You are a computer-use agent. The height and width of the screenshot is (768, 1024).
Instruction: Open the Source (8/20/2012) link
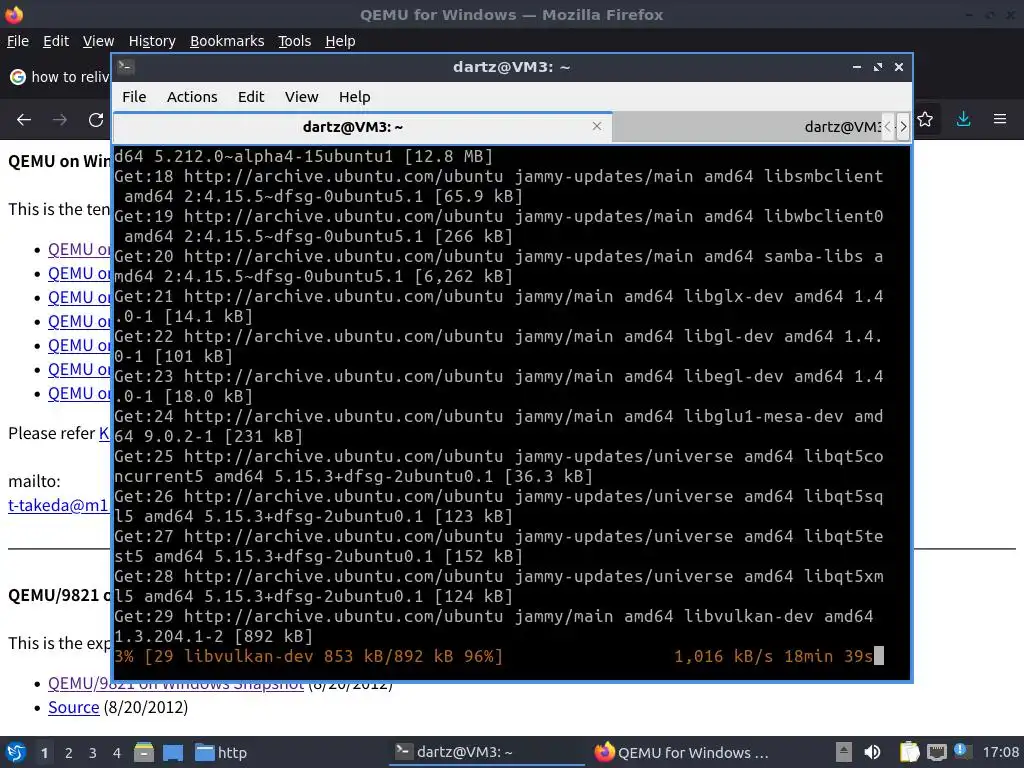[74, 707]
